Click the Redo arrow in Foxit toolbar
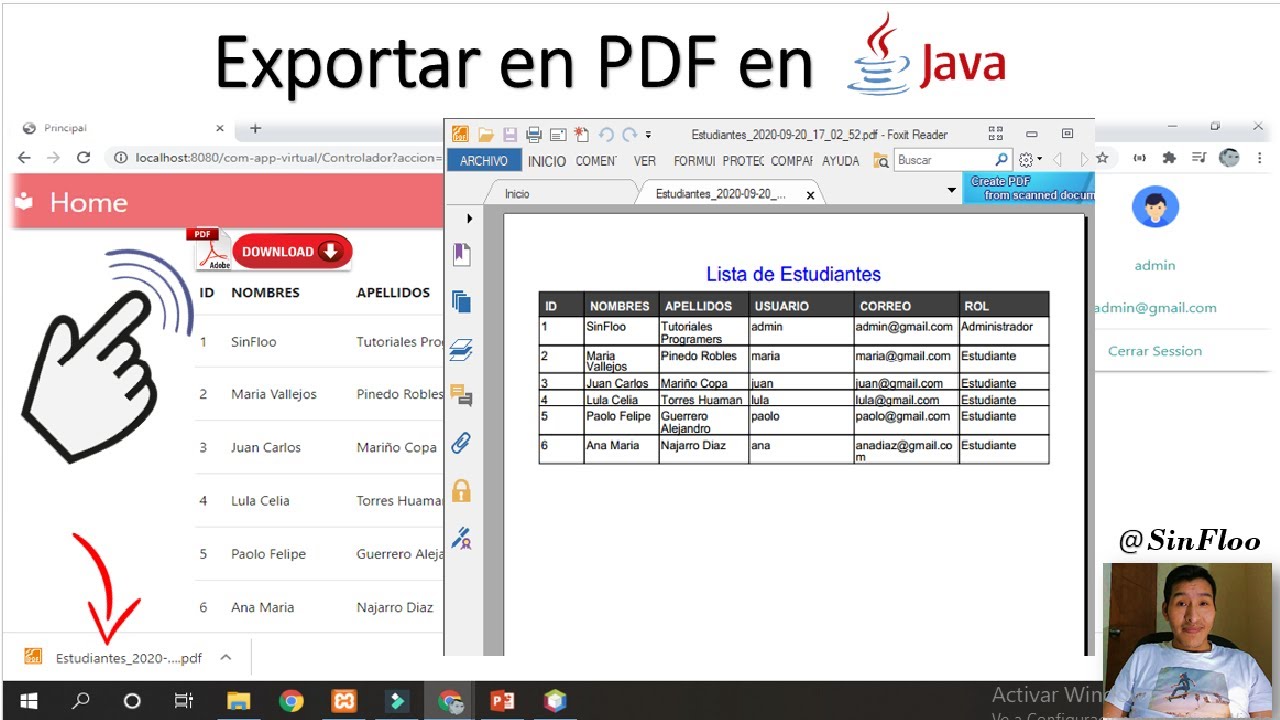This screenshot has width=1280, height=720. (629, 134)
